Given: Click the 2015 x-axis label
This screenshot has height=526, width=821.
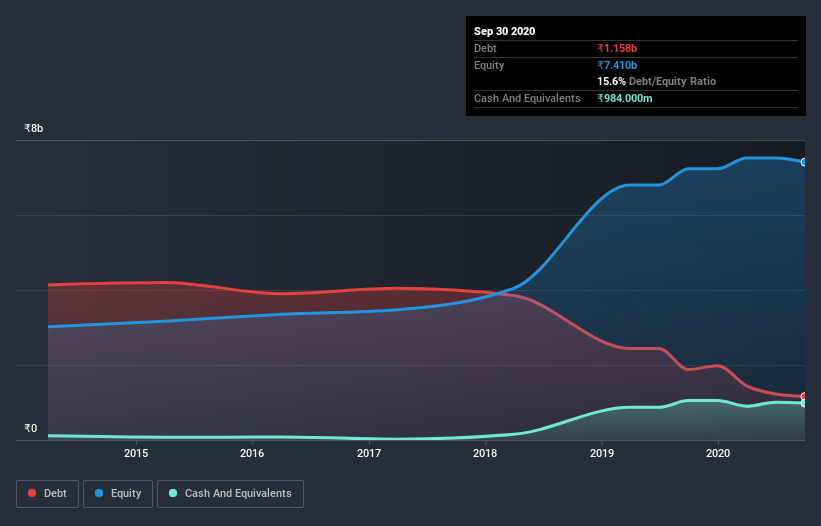Looking at the screenshot, I should pos(136,453).
